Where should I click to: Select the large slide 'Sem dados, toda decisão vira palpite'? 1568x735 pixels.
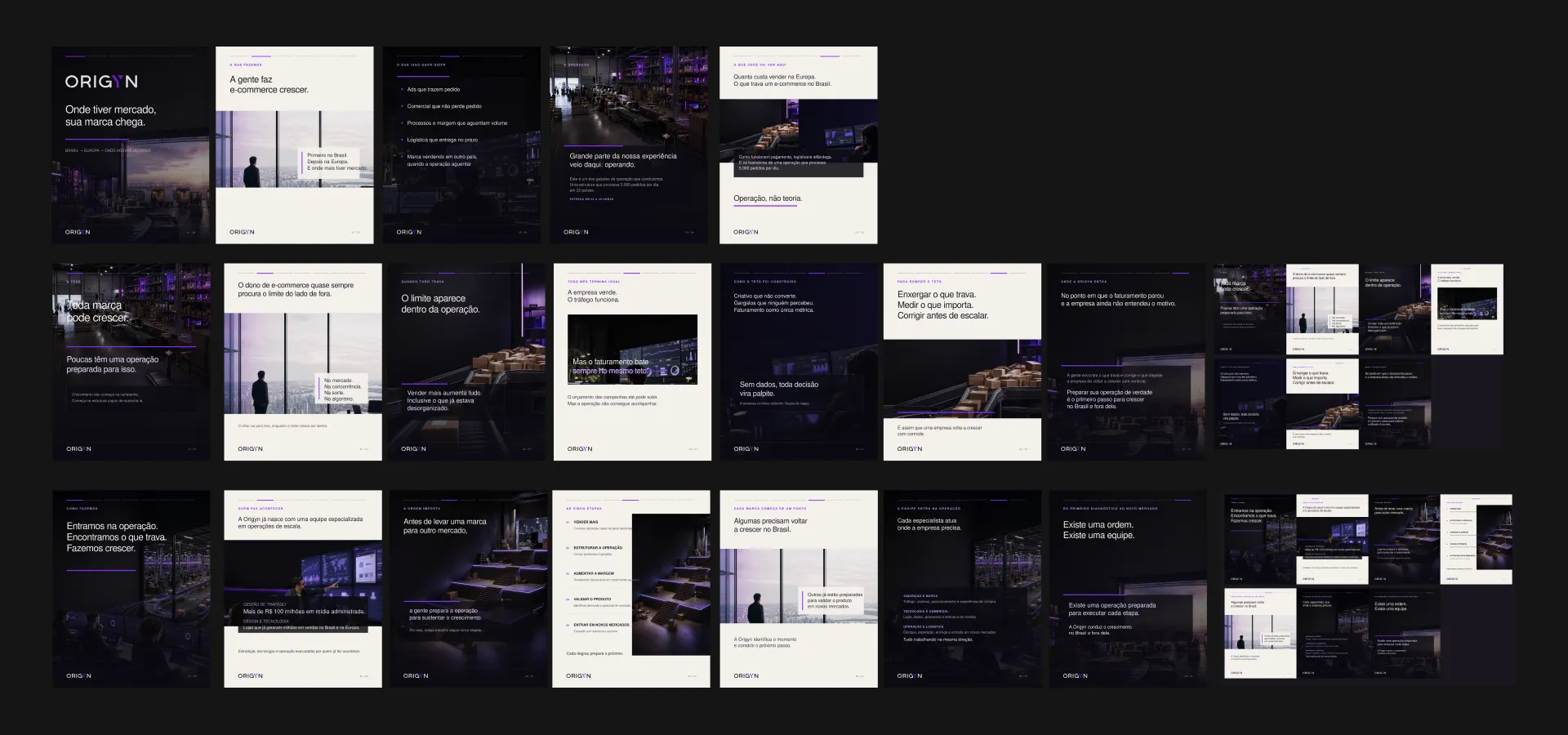click(798, 362)
